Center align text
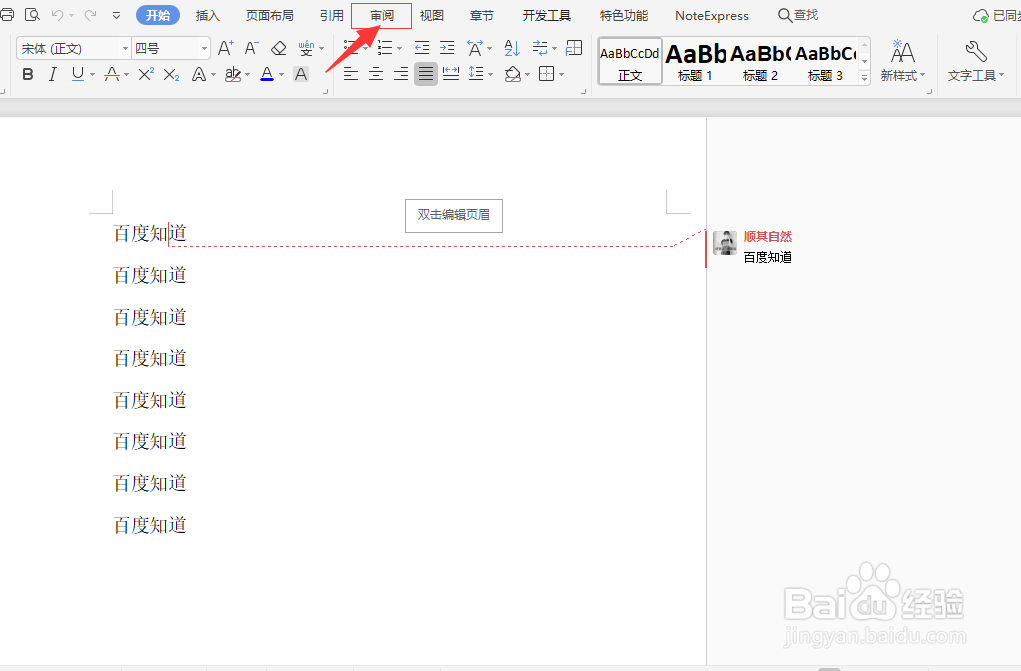 click(376, 74)
